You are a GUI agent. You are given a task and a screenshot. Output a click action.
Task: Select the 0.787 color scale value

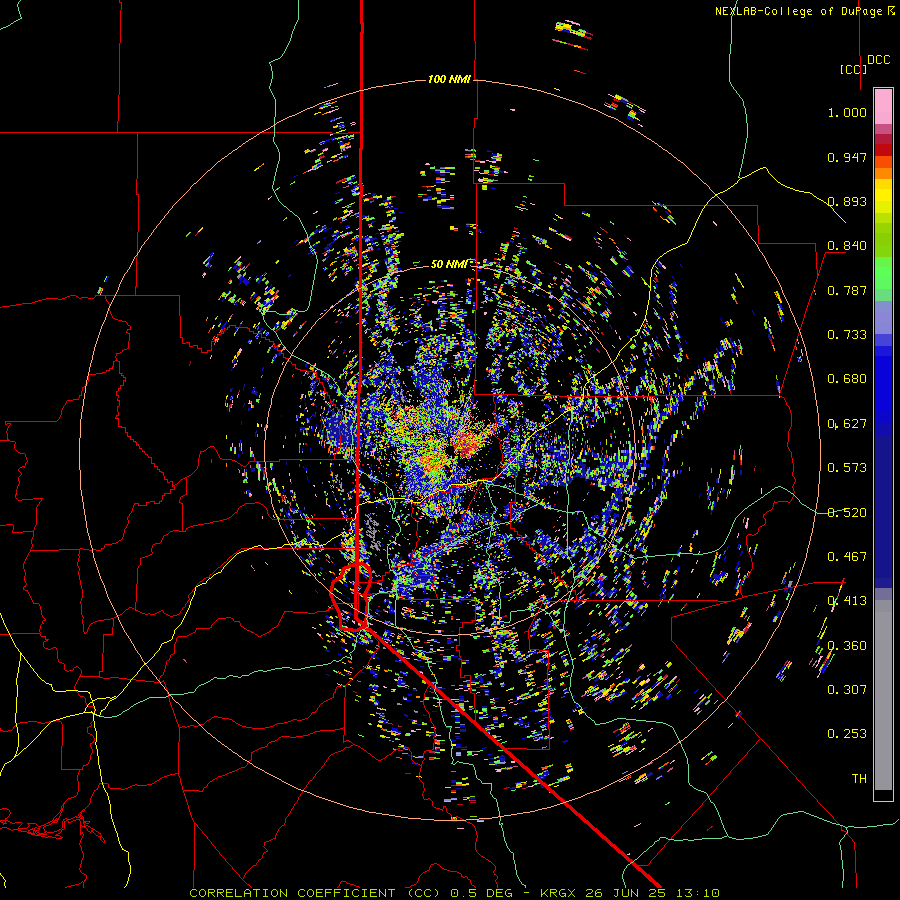847,290
